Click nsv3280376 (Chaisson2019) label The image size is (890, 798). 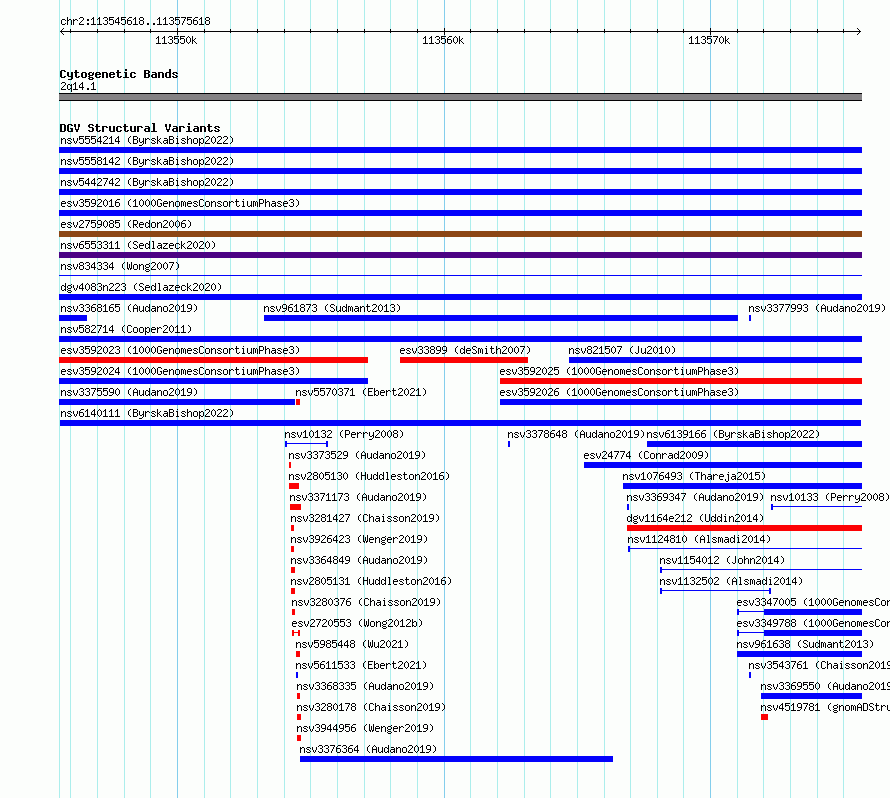pos(366,602)
